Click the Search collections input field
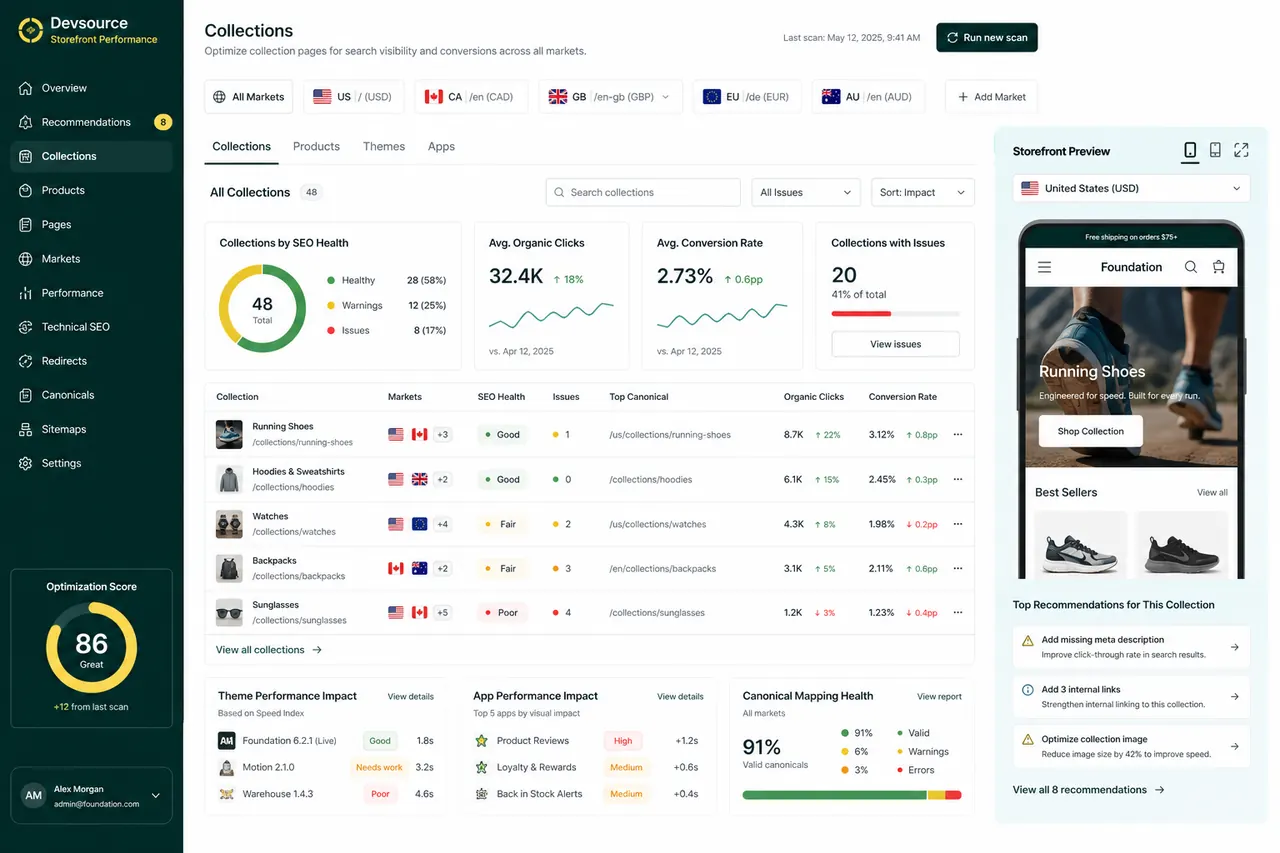 [x=643, y=192]
